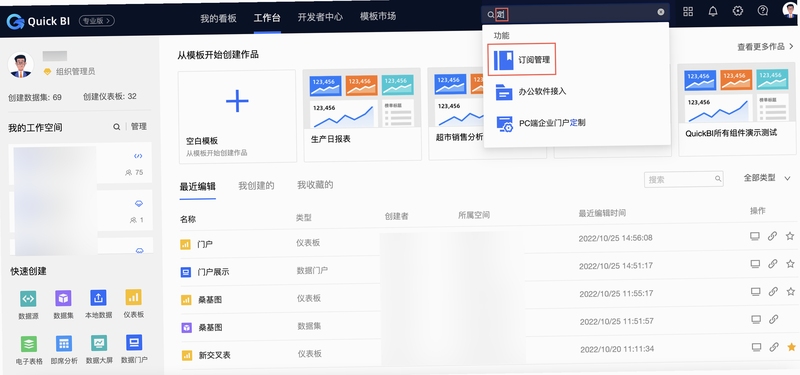Click the top search input field
Image resolution: width=800 pixels, height=375 pixels.
tap(576, 13)
